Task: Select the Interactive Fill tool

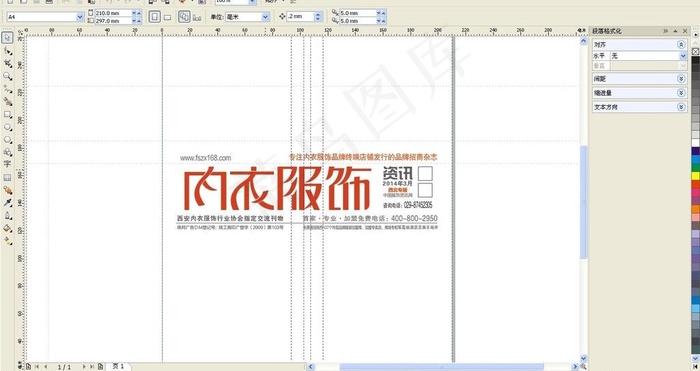Action: (x=7, y=241)
